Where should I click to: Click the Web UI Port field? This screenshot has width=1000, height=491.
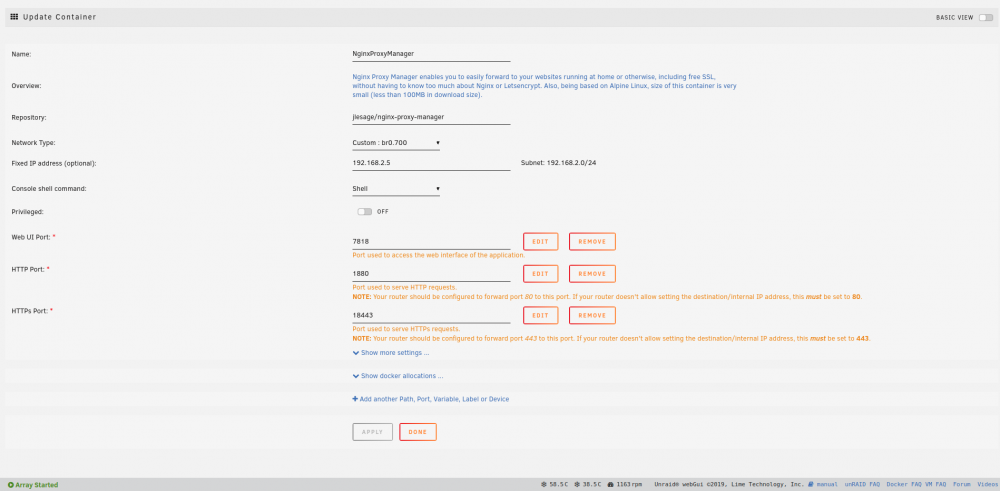(431, 242)
